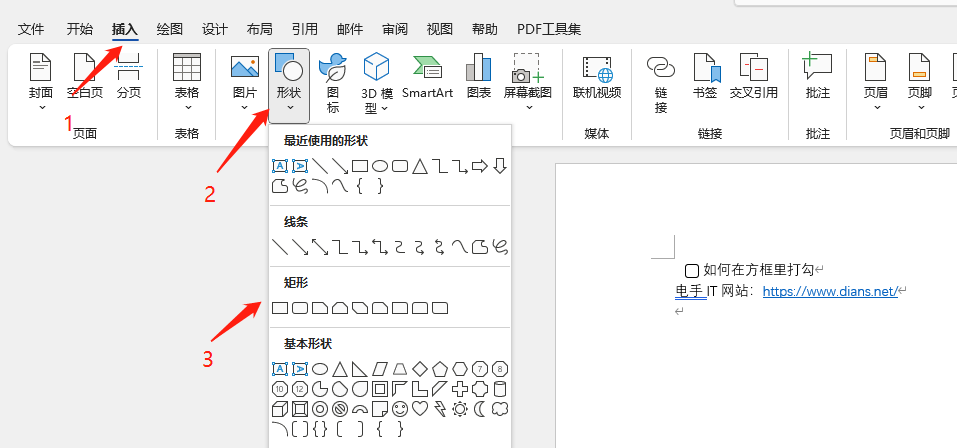Screen dimensions: 957x448
Task: Add a bookmark with 书签
Action: [x=705, y=74]
